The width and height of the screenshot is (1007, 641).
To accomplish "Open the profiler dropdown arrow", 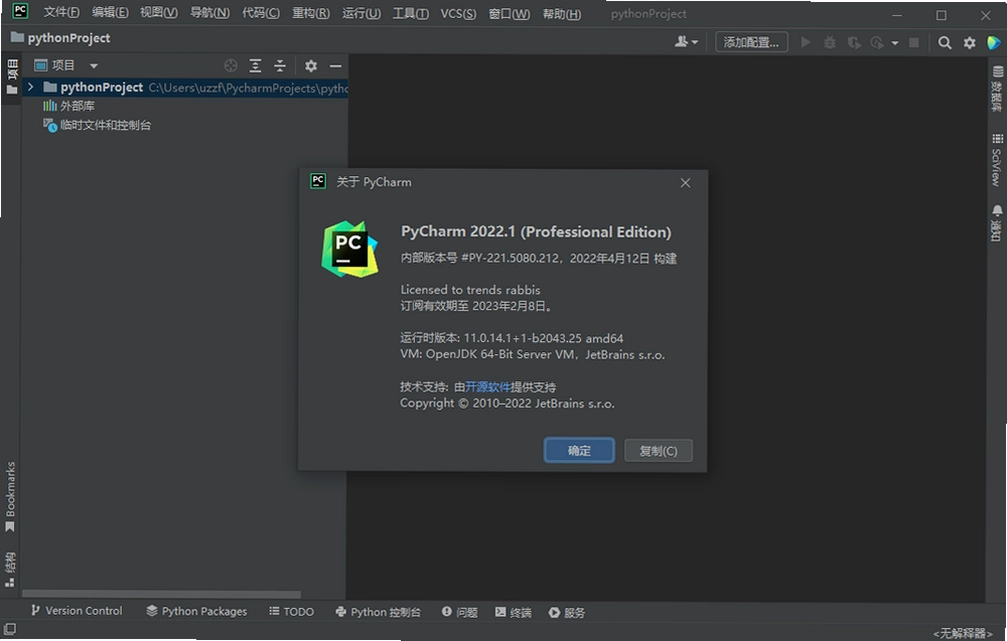I will [x=895, y=43].
